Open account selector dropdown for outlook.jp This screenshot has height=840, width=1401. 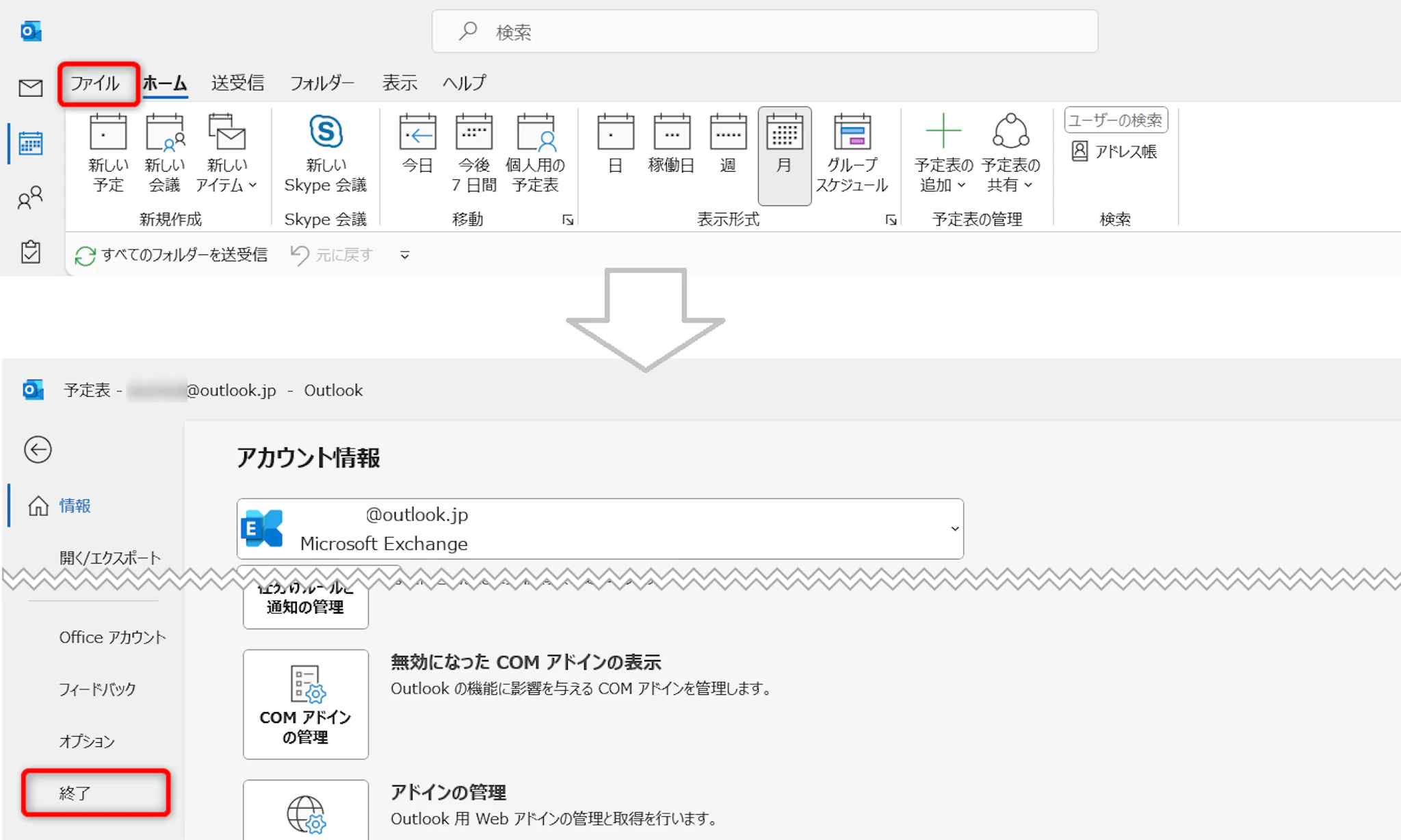pos(954,529)
